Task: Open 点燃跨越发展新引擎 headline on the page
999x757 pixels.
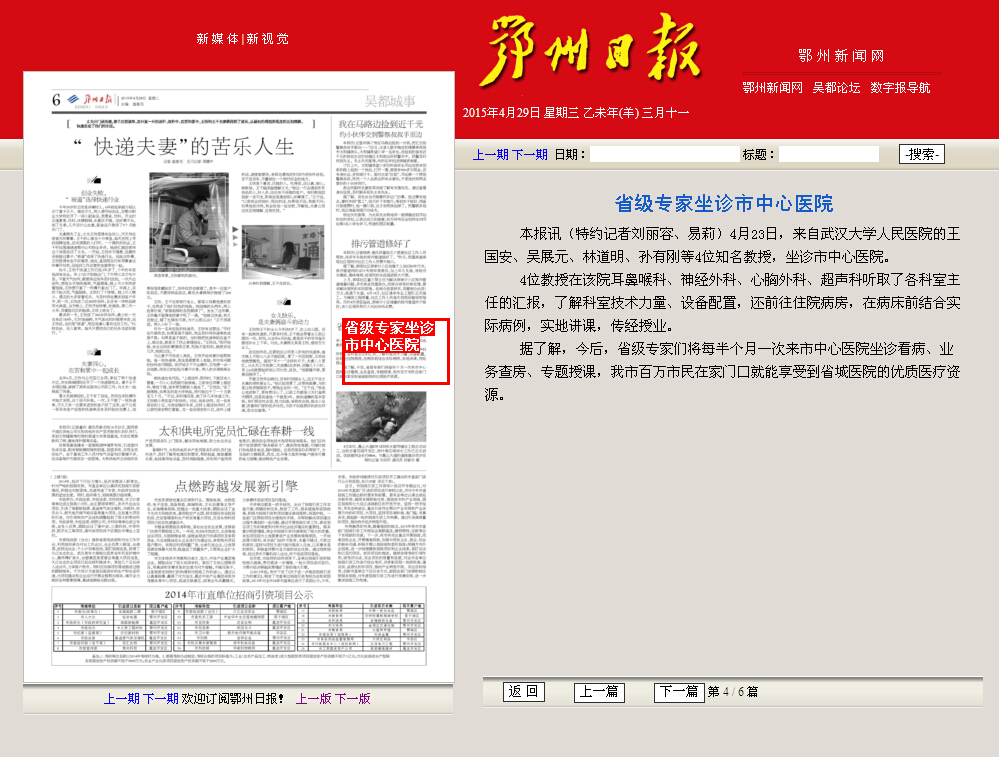Action: [236, 486]
